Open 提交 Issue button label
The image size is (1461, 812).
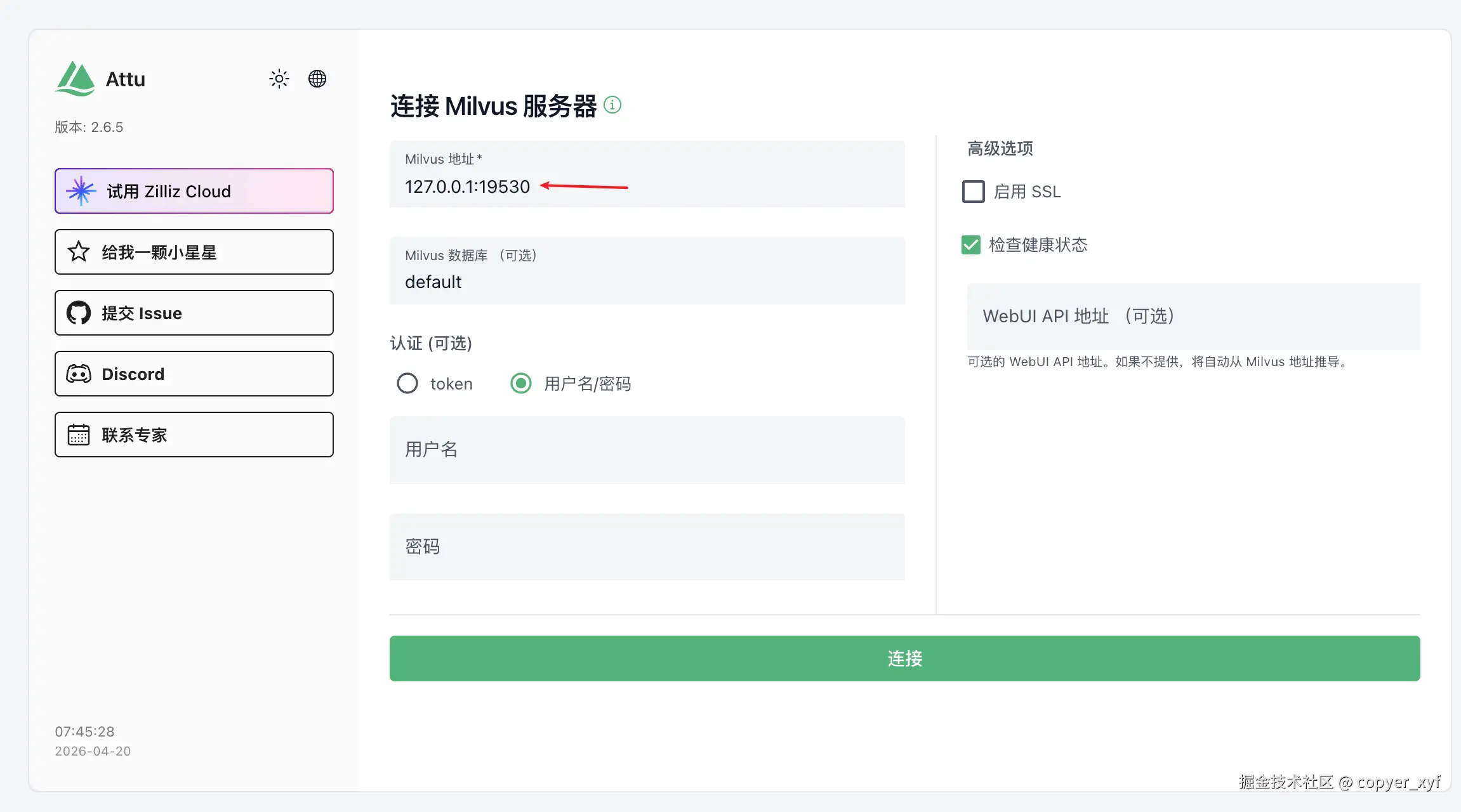pyautogui.click(x=142, y=313)
